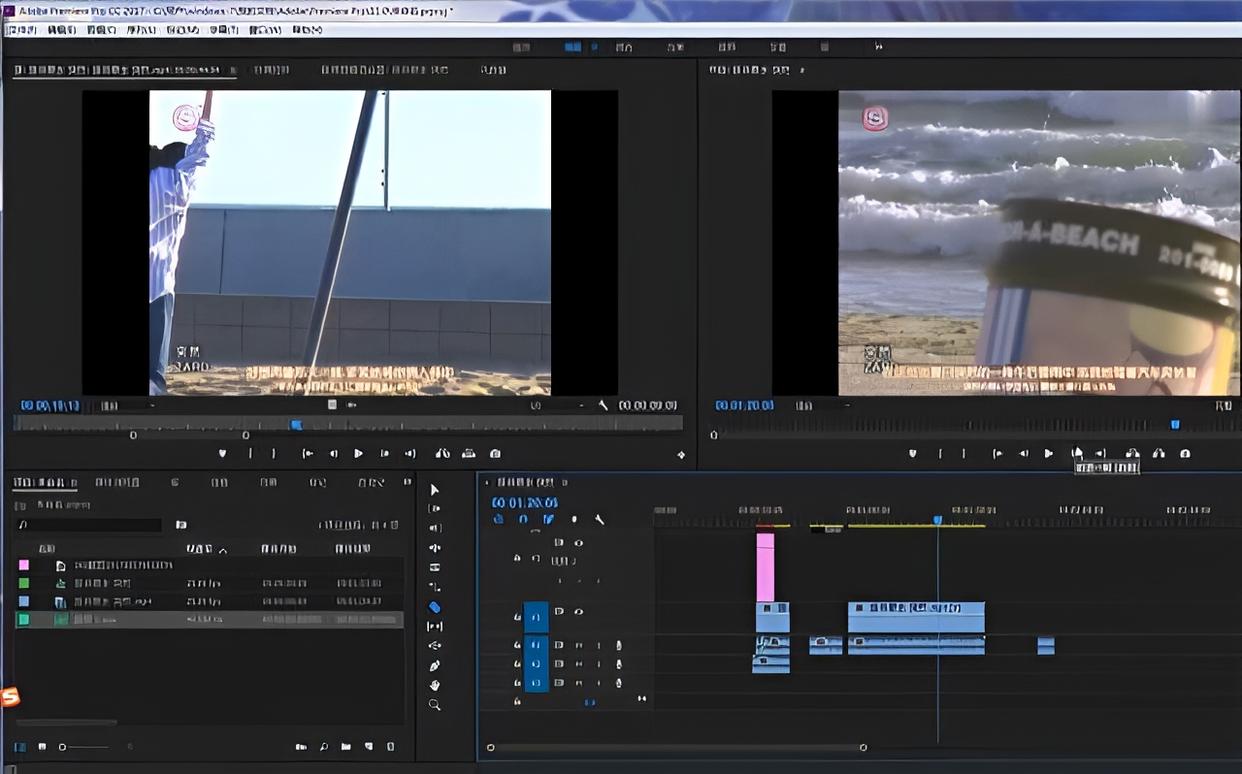Screen dimensions: 1242x774
Task: Click the Sogou input method icon
Action: pos(9,697)
